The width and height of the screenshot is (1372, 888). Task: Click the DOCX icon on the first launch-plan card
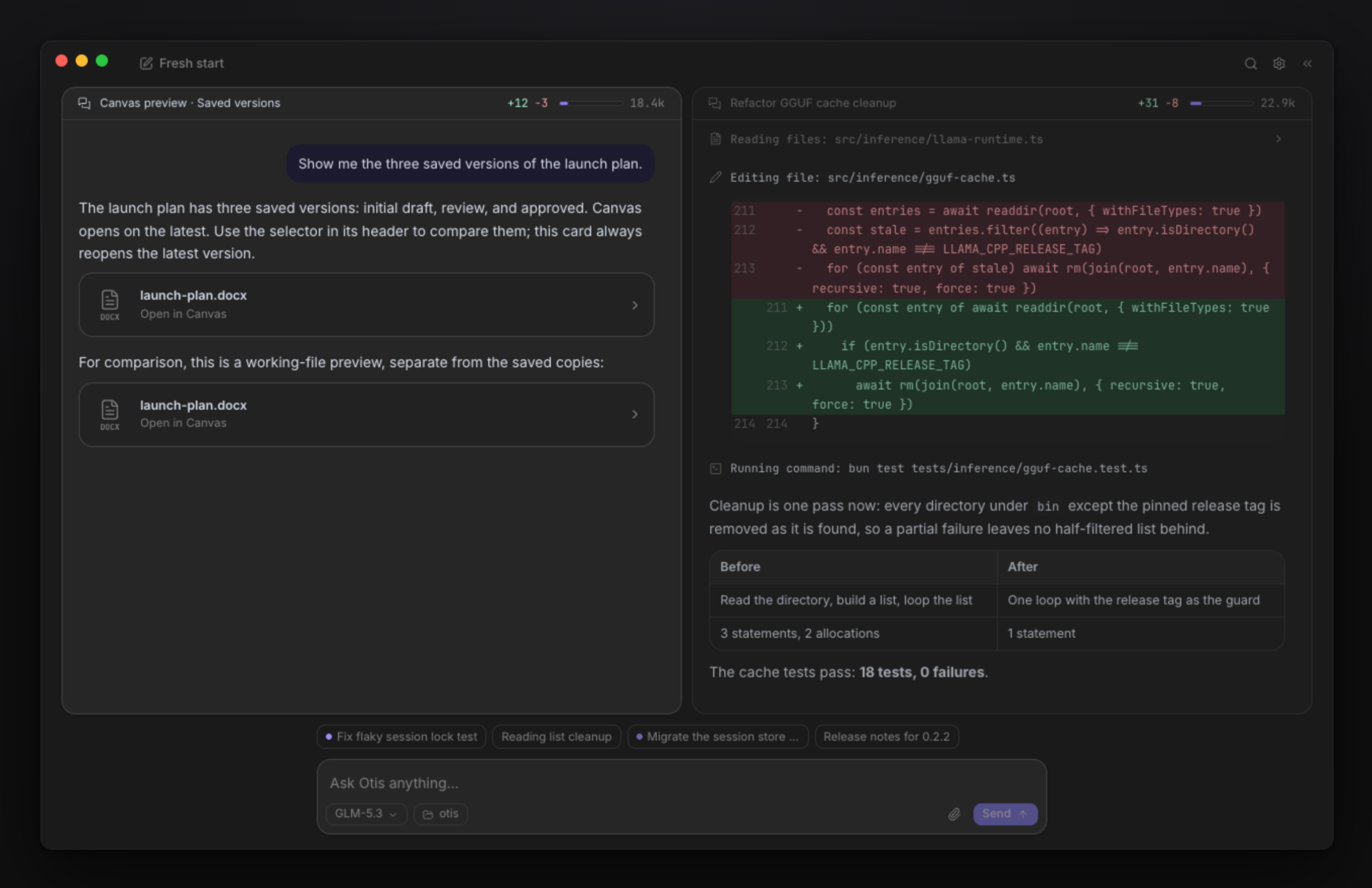point(109,305)
